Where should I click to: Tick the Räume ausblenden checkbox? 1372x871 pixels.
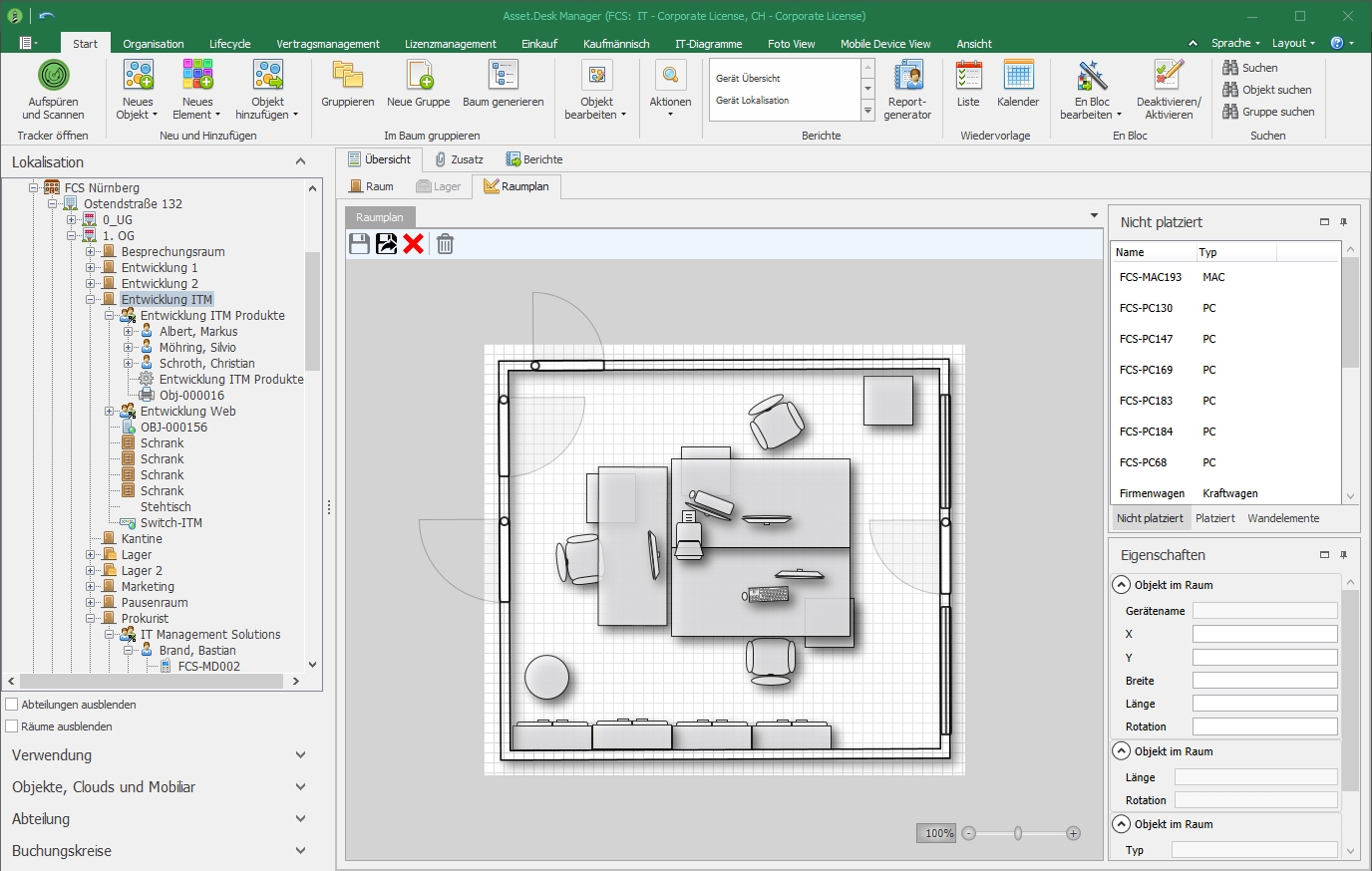pyautogui.click(x=13, y=726)
